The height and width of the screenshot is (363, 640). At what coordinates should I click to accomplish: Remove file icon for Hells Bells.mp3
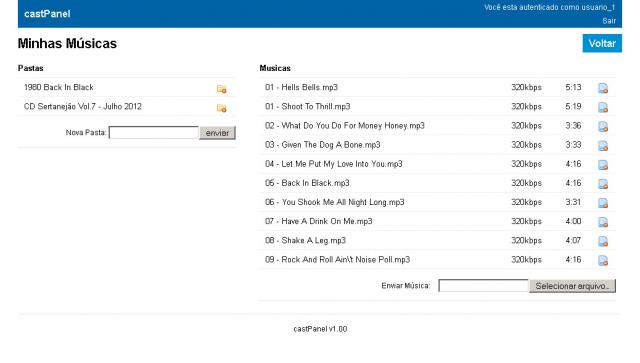(x=603, y=88)
